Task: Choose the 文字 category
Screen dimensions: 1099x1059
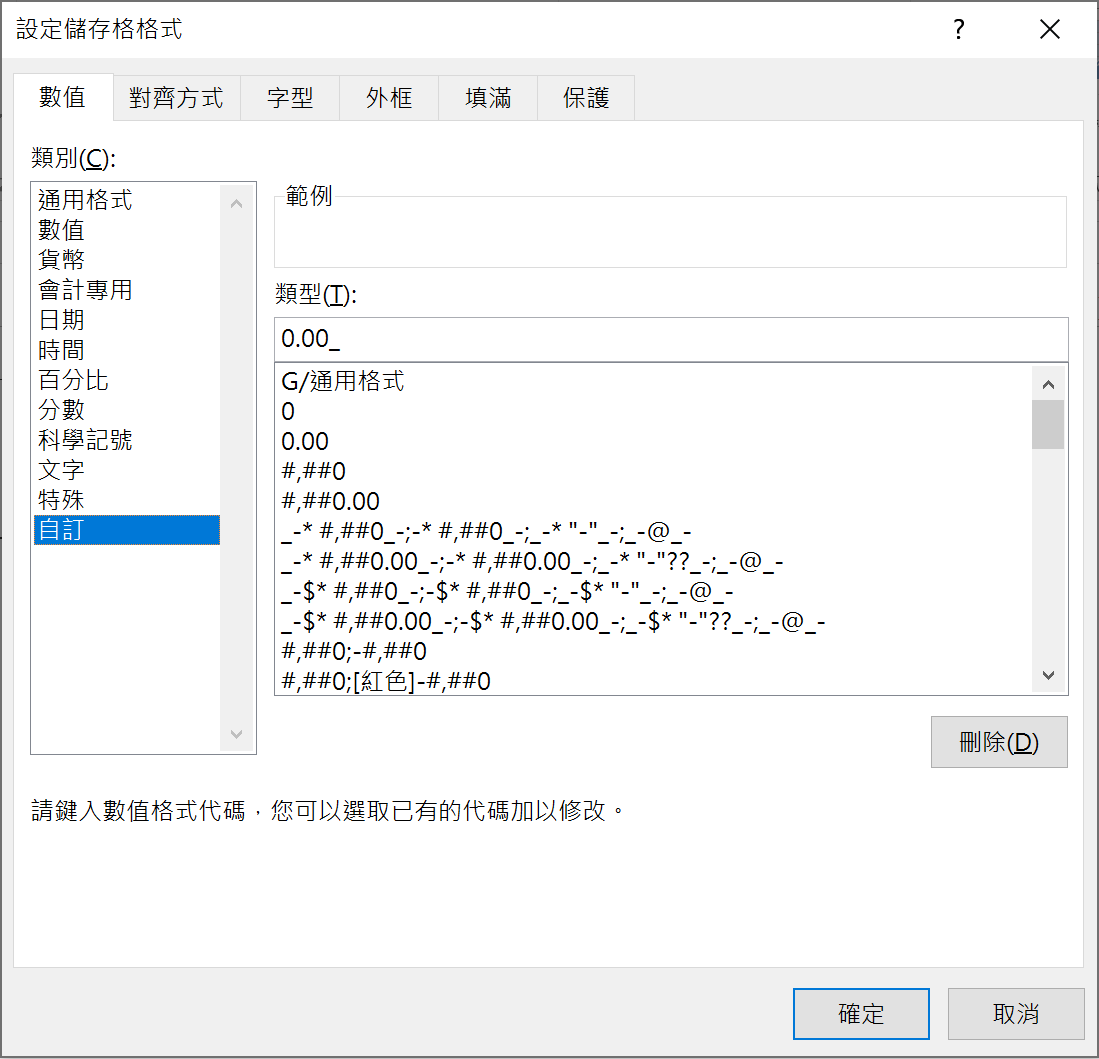Action: coord(127,470)
